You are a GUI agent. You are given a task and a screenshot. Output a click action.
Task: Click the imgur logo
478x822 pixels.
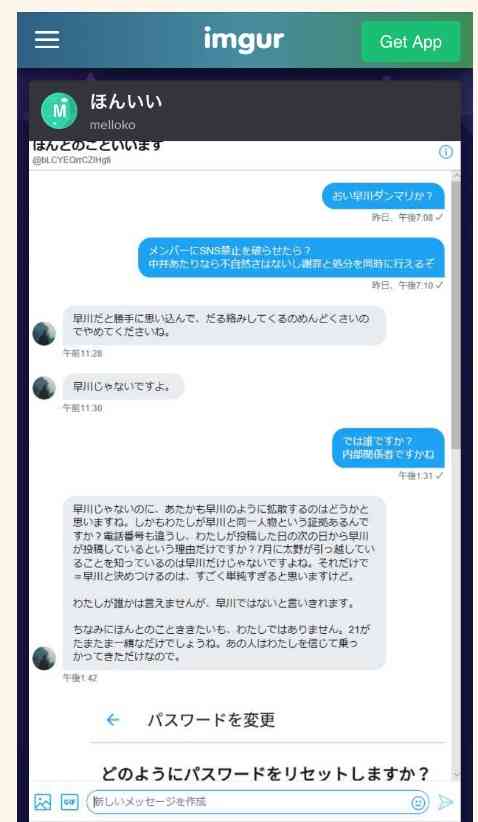(244, 40)
